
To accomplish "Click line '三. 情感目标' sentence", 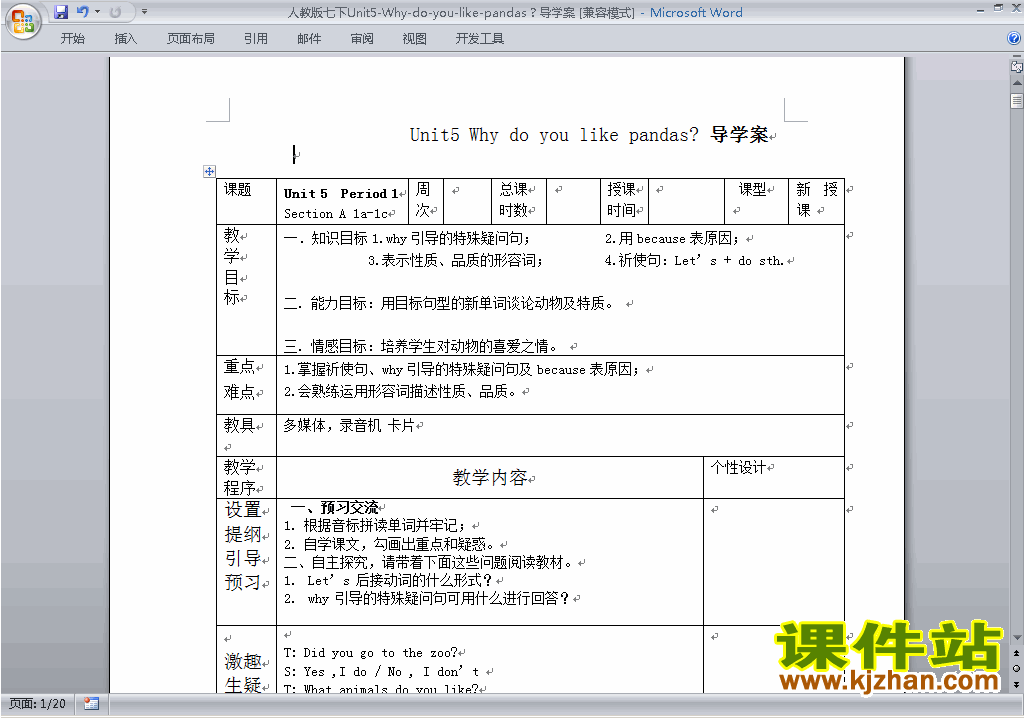I will (x=421, y=346).
